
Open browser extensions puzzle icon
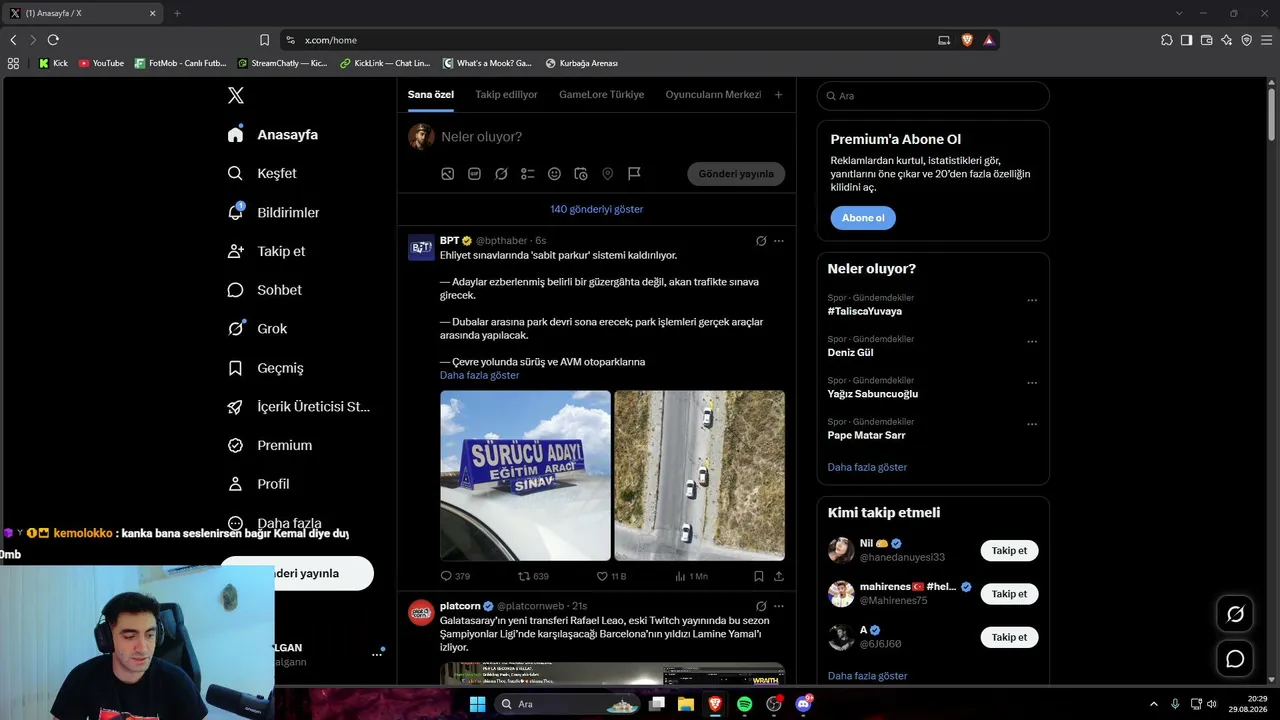[1166, 40]
